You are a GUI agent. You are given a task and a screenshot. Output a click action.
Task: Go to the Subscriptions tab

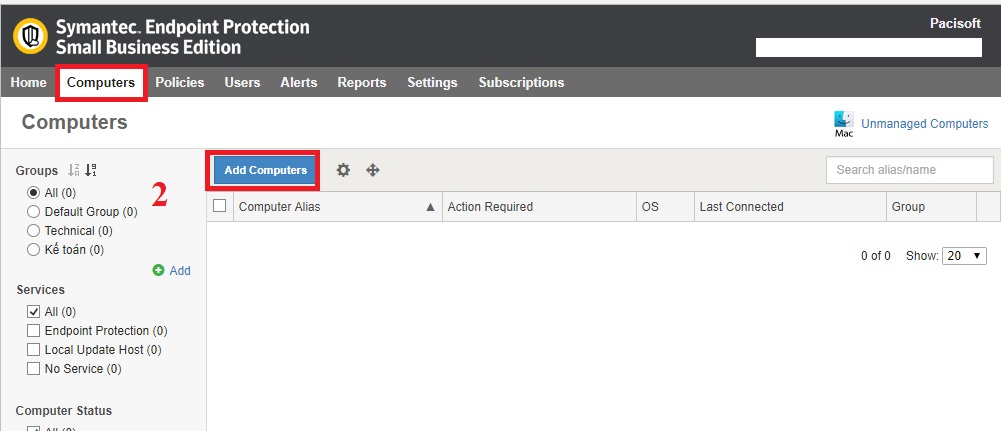522,82
